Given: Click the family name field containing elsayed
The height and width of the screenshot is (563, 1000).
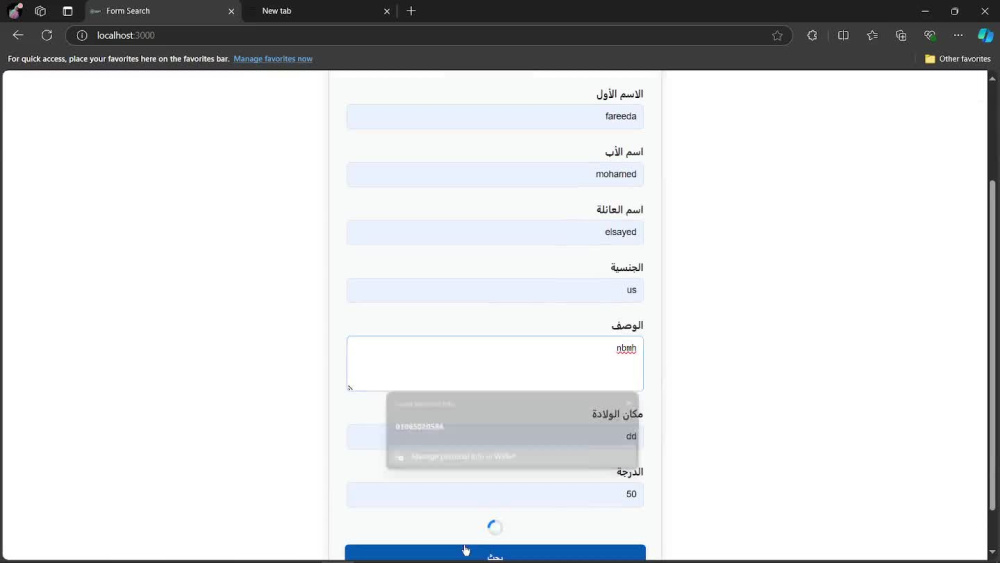Looking at the screenshot, I should tap(495, 232).
